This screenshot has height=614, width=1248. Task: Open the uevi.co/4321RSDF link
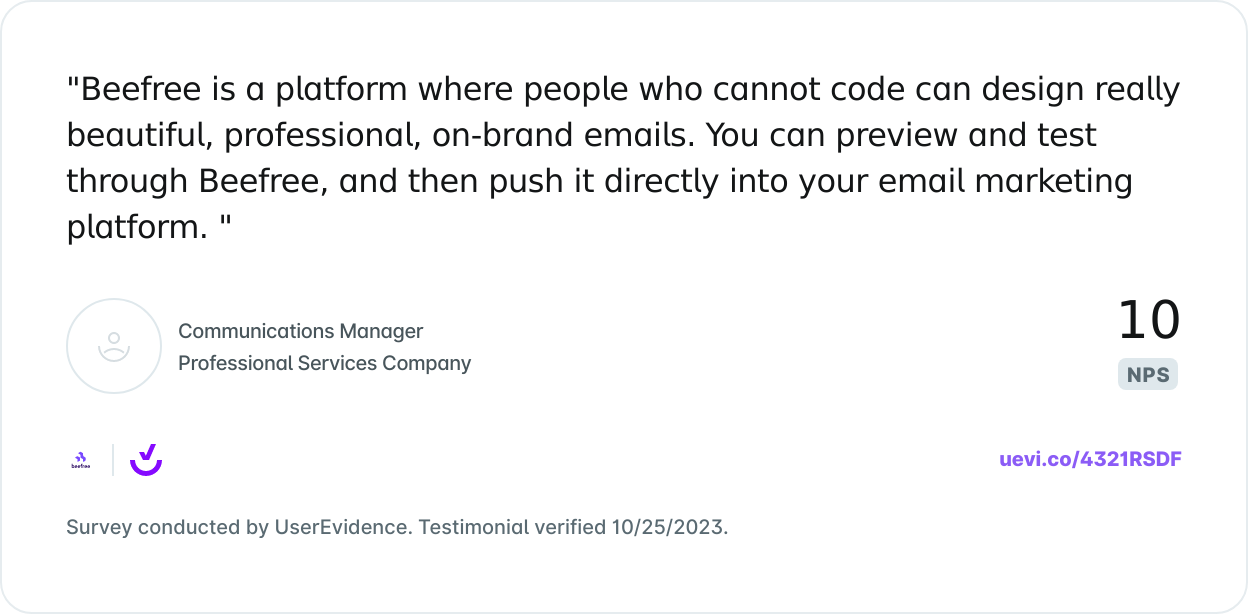pyautogui.click(x=1090, y=460)
